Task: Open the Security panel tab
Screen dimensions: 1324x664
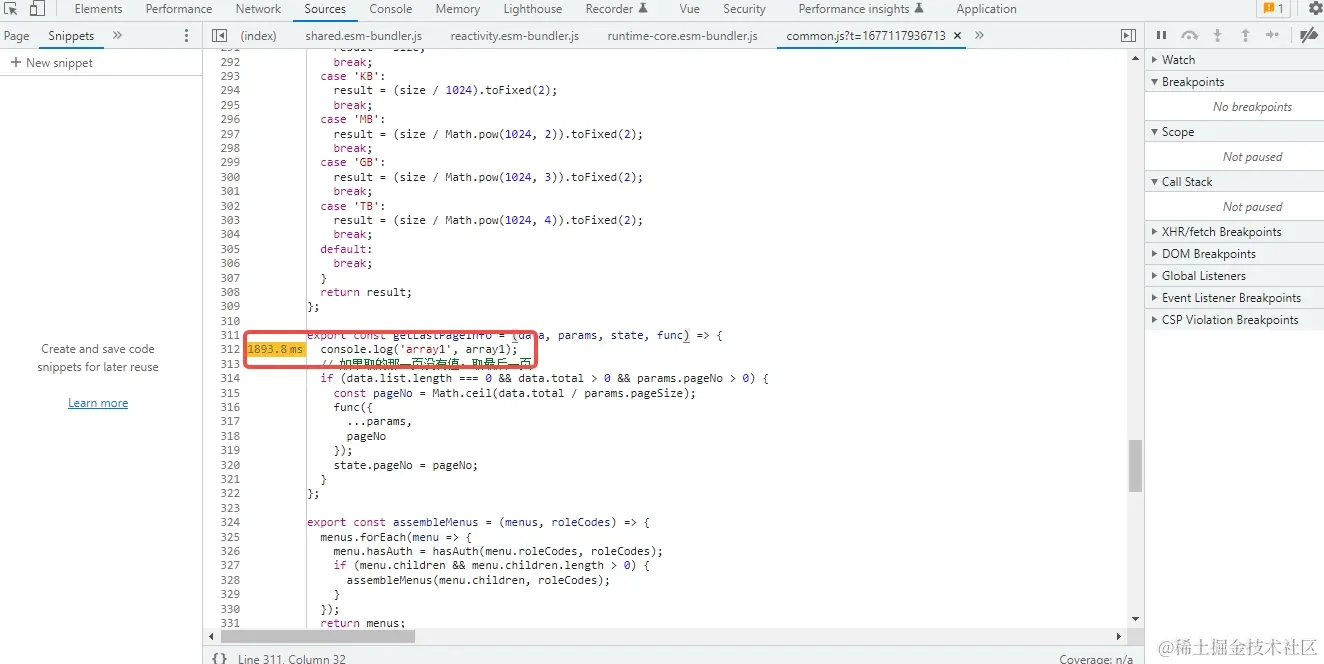Action: click(744, 9)
